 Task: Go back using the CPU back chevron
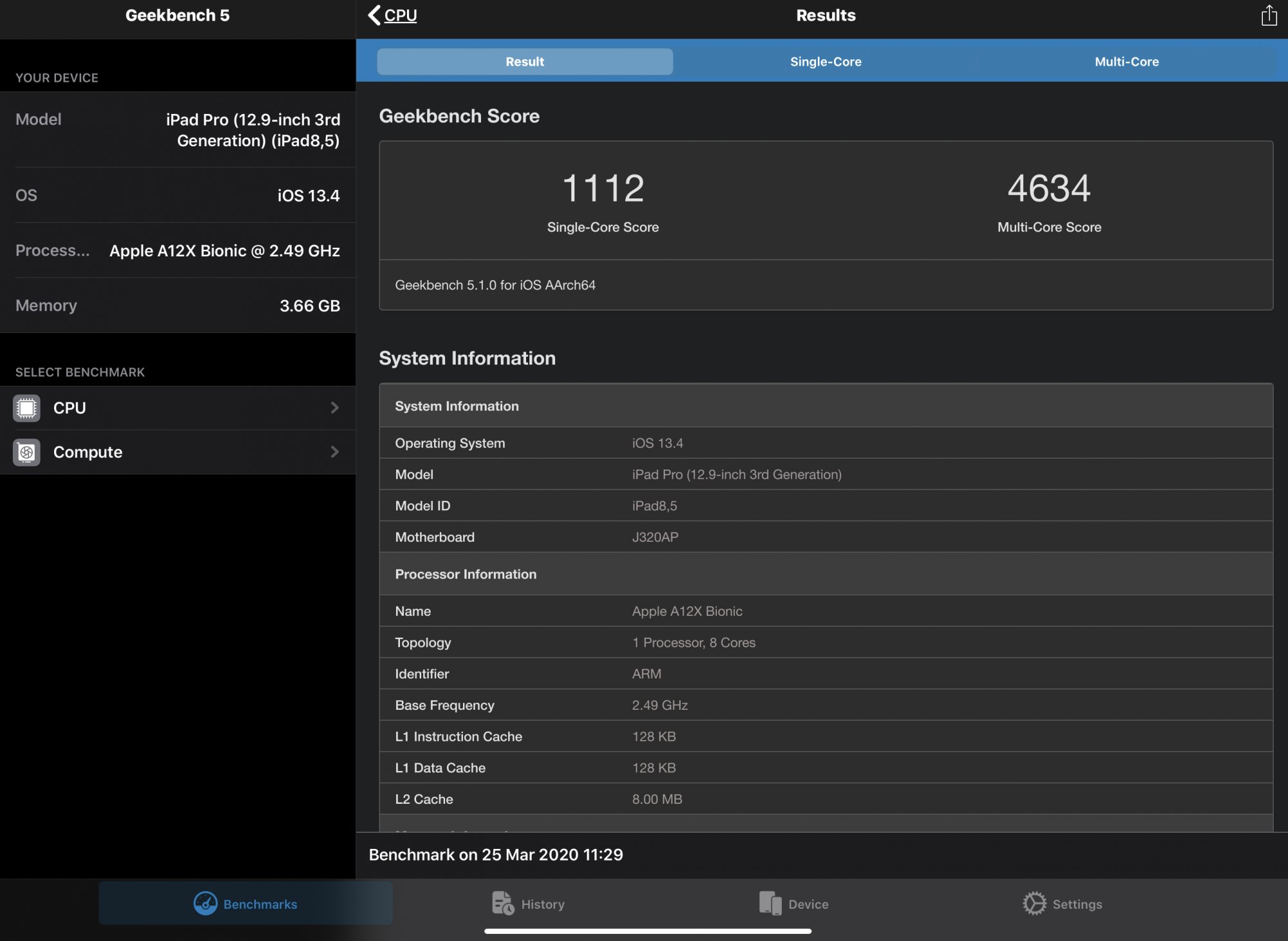coord(374,15)
